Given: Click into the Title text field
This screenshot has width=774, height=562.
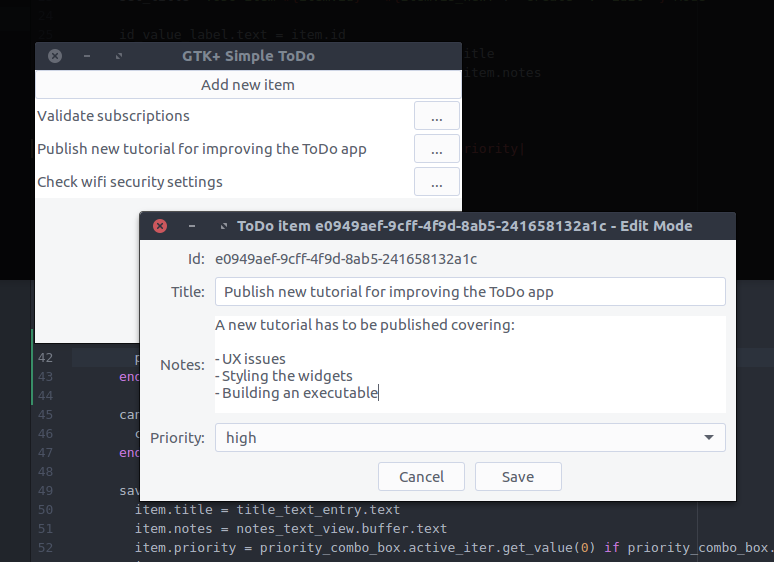Looking at the screenshot, I should tap(470, 292).
